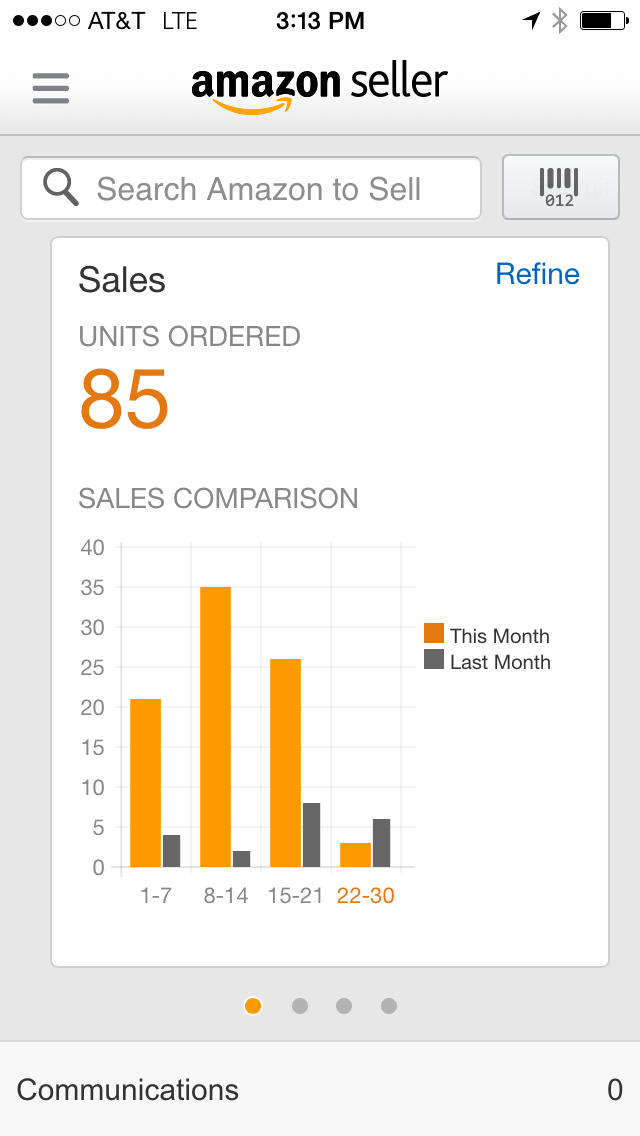The width and height of the screenshot is (640, 1136).
Task: Click the Last Month gray legend swatch
Action: [433, 659]
